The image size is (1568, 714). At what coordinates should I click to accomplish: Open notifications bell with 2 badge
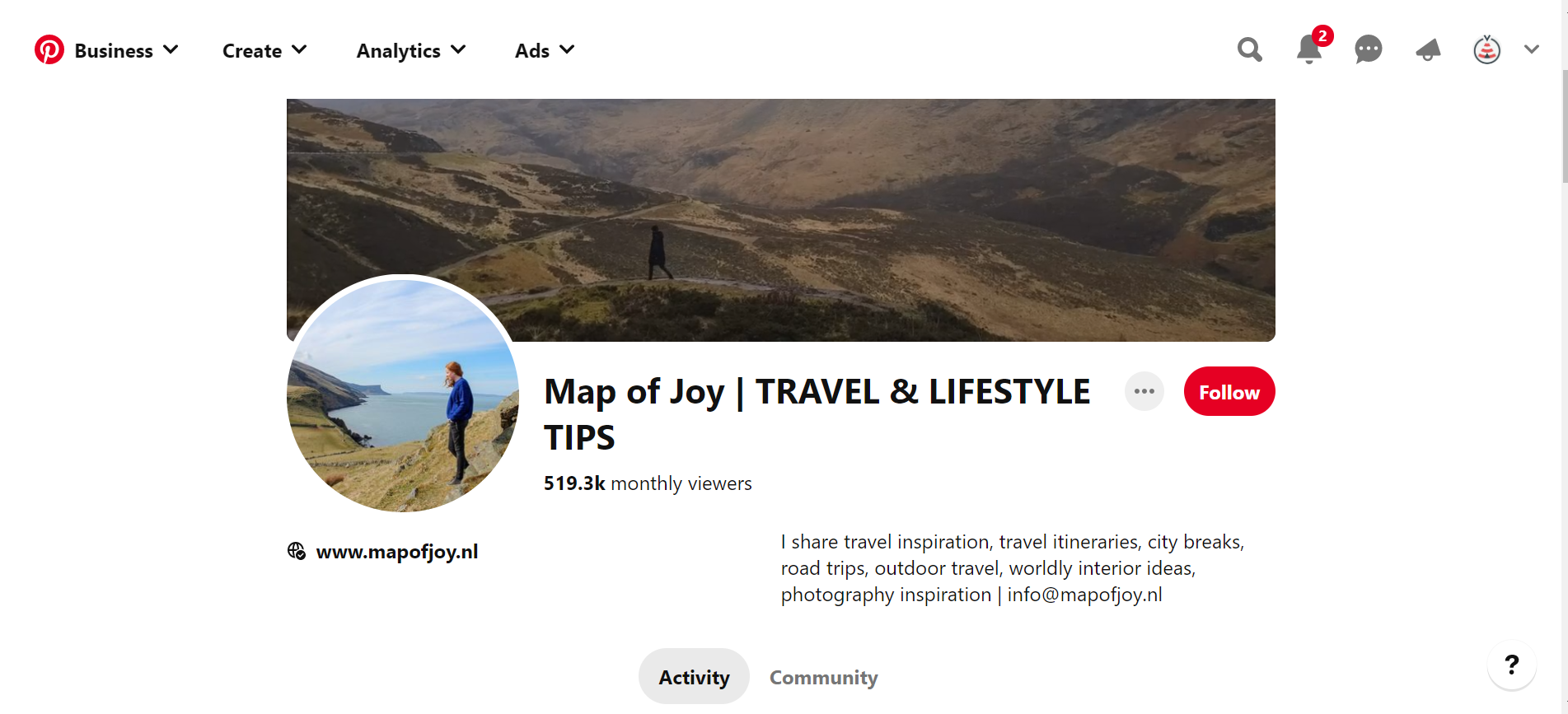pyautogui.click(x=1308, y=50)
